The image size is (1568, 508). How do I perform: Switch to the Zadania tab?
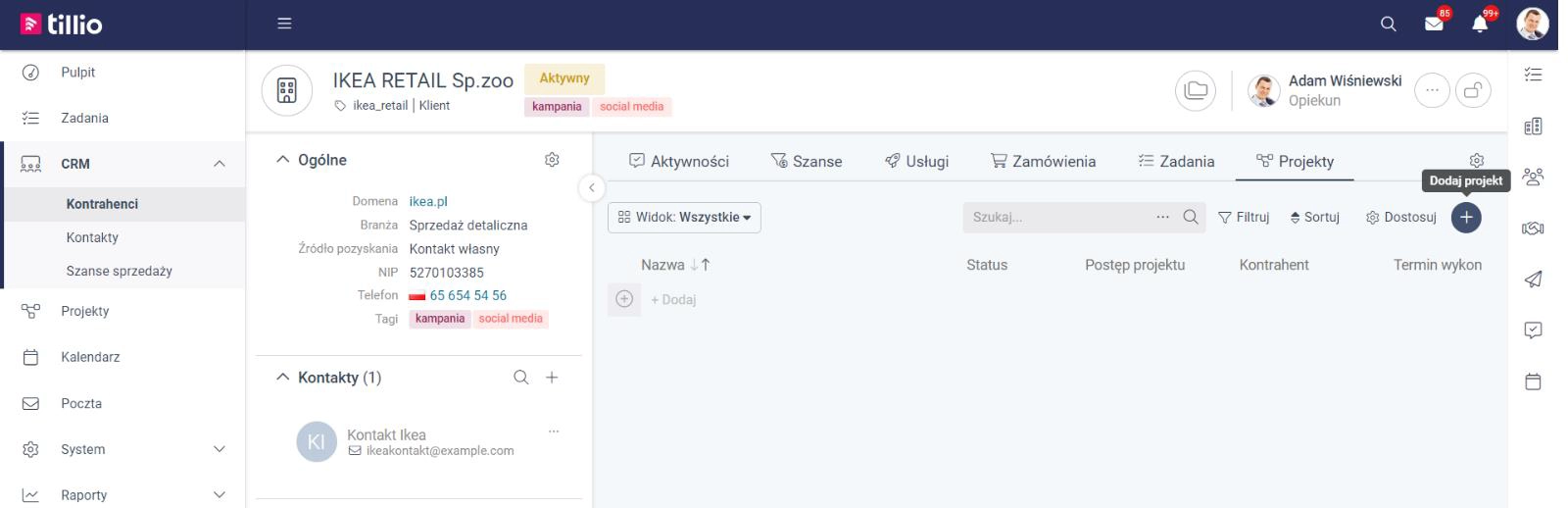click(1176, 162)
